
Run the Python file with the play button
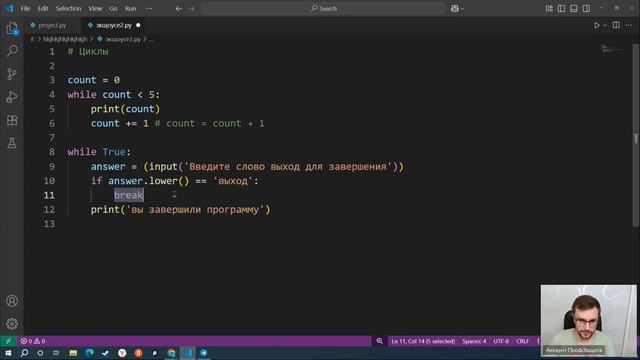pos(596,25)
